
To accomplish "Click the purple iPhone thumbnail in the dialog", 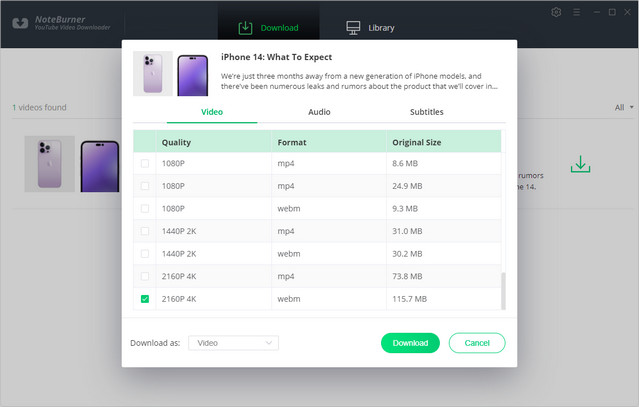I will click(193, 75).
